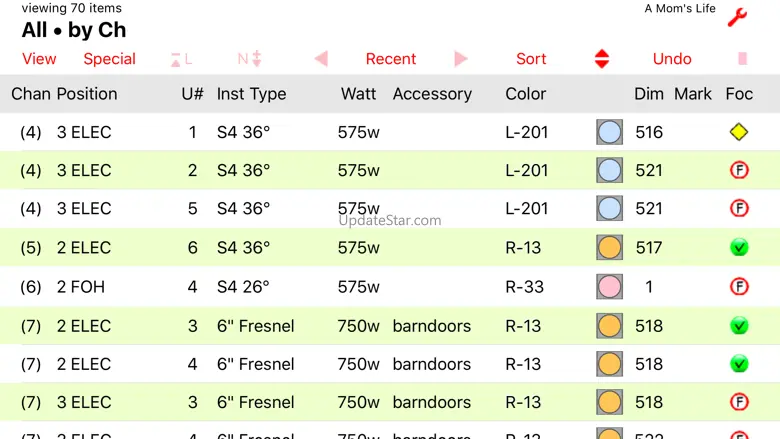Click the Recent toolbar item

(x=390, y=59)
